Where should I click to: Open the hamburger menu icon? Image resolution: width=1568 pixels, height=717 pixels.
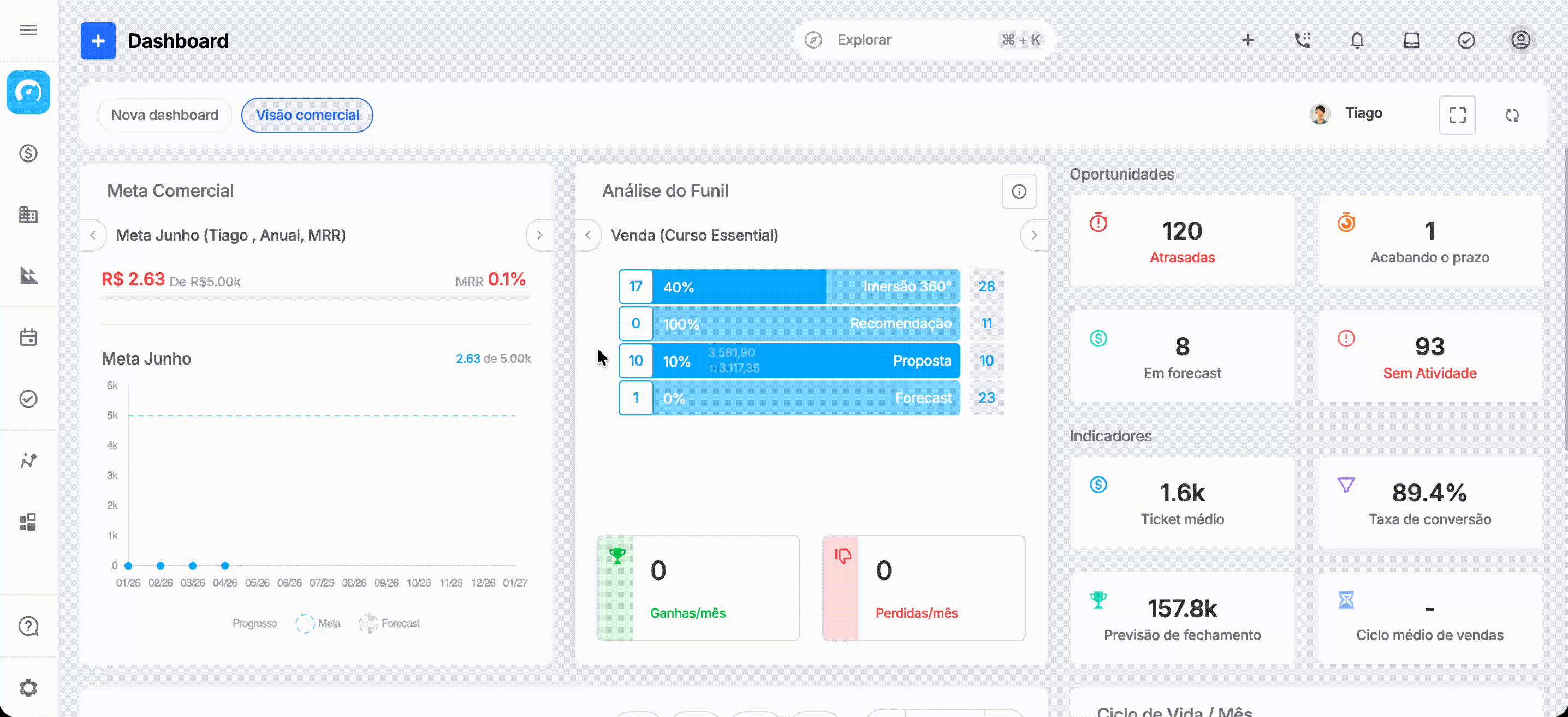coord(28,31)
